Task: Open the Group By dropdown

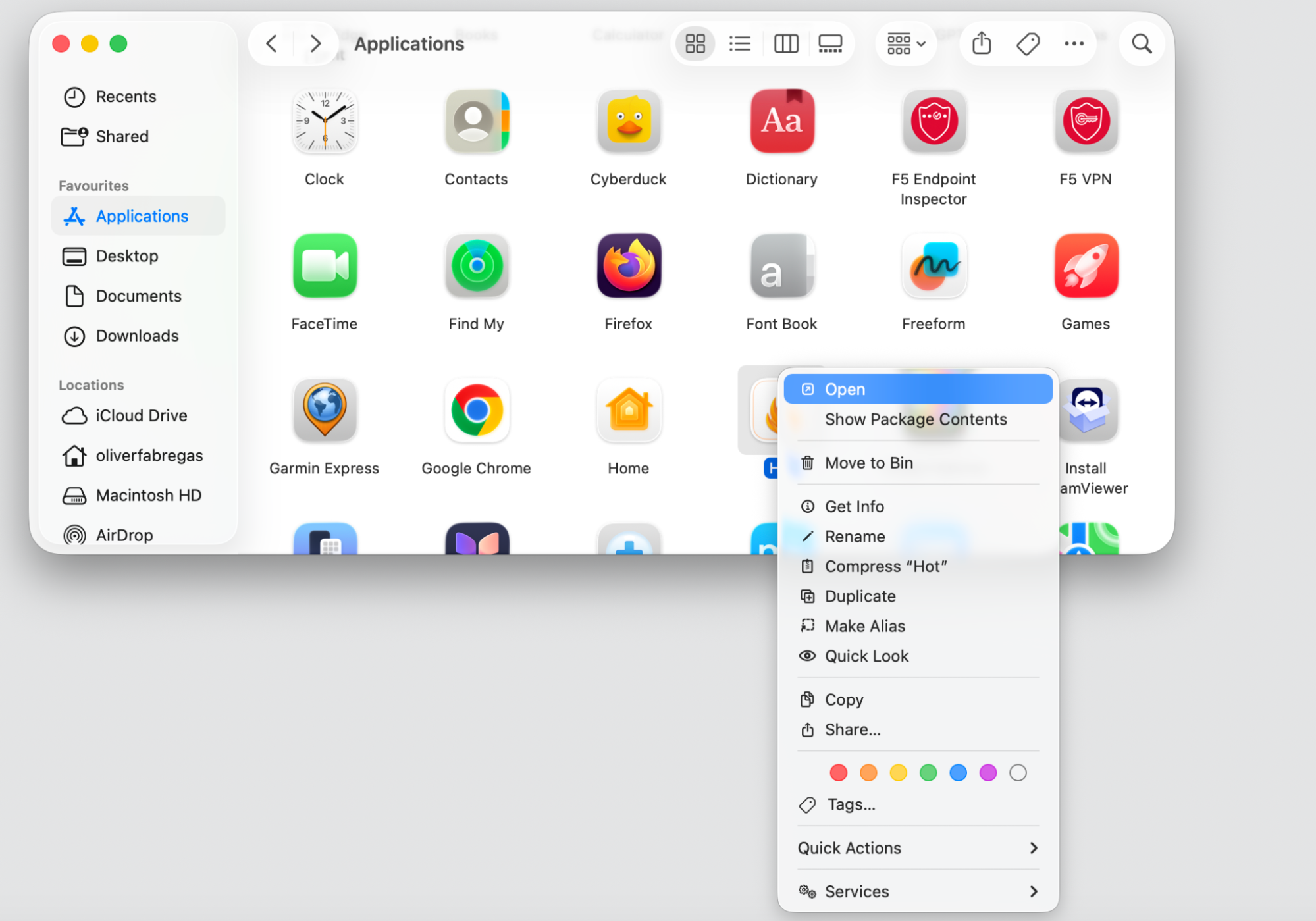Action: pyautogui.click(x=906, y=44)
